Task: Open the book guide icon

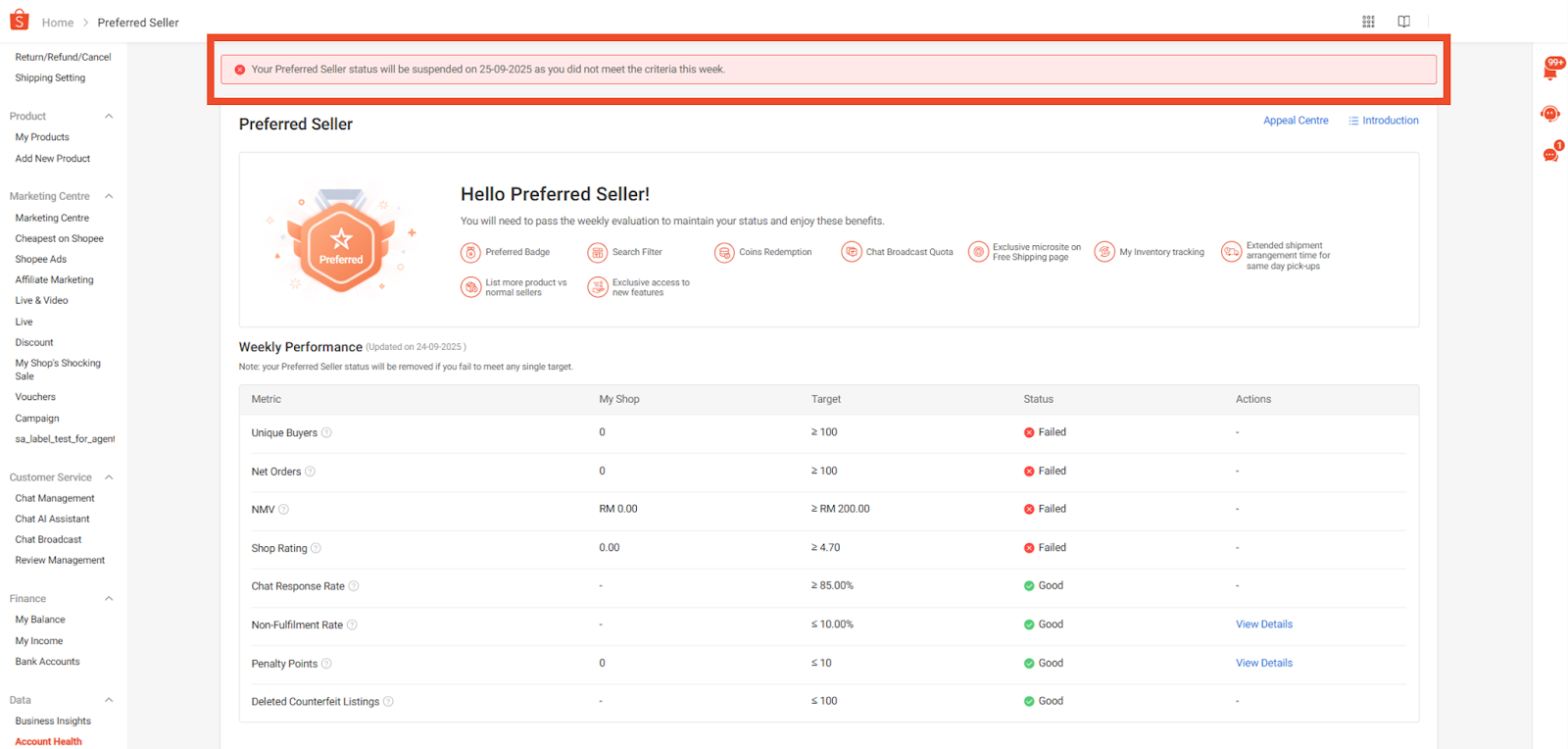Action: point(1403,22)
